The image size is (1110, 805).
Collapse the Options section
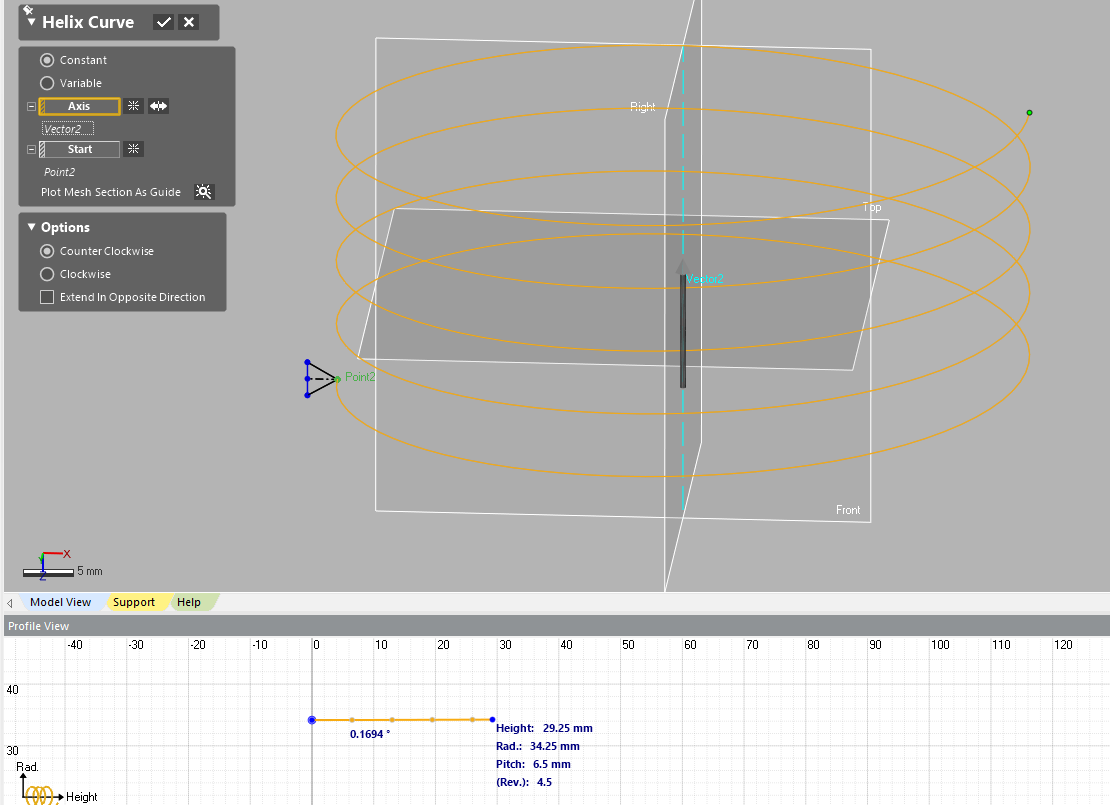[30, 227]
